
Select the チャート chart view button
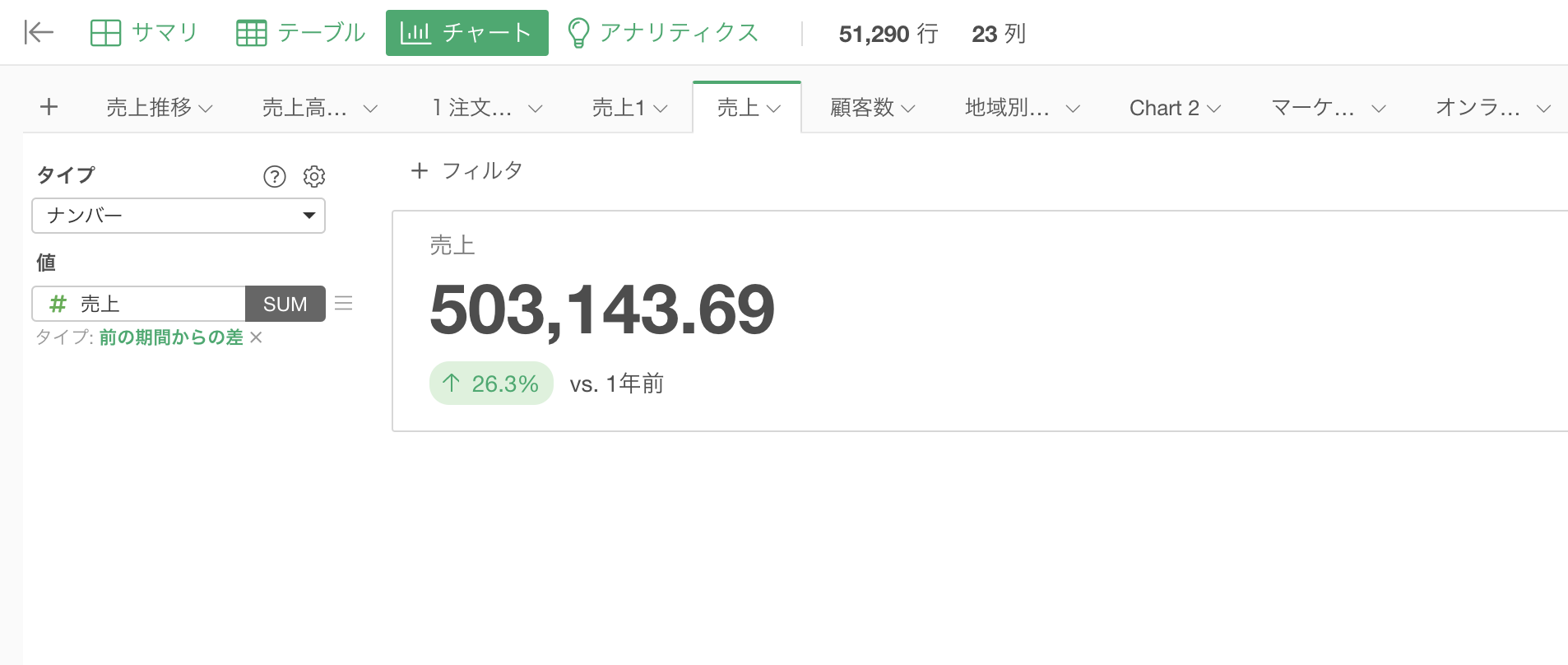click(x=467, y=33)
